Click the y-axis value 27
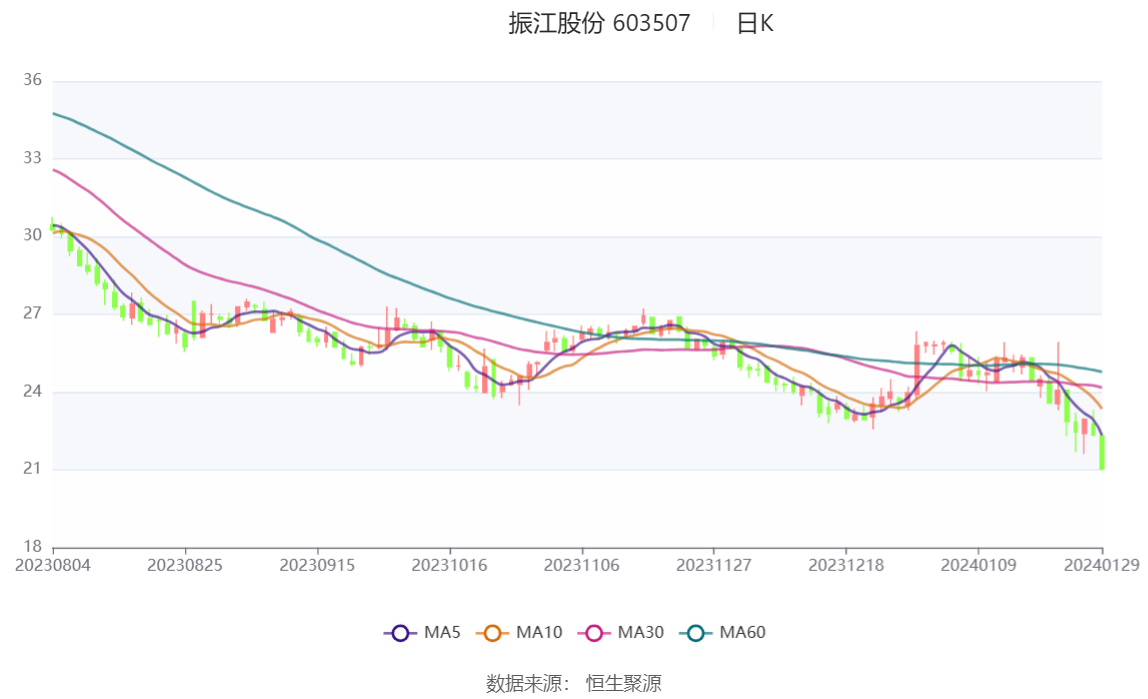1148x699 pixels. tap(32, 313)
